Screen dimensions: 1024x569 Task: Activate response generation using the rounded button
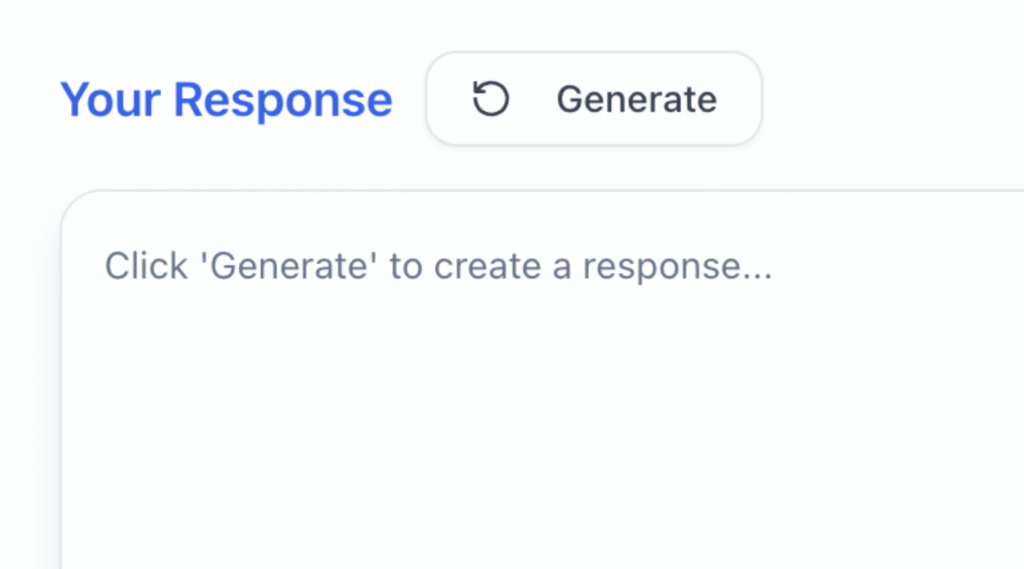point(594,99)
